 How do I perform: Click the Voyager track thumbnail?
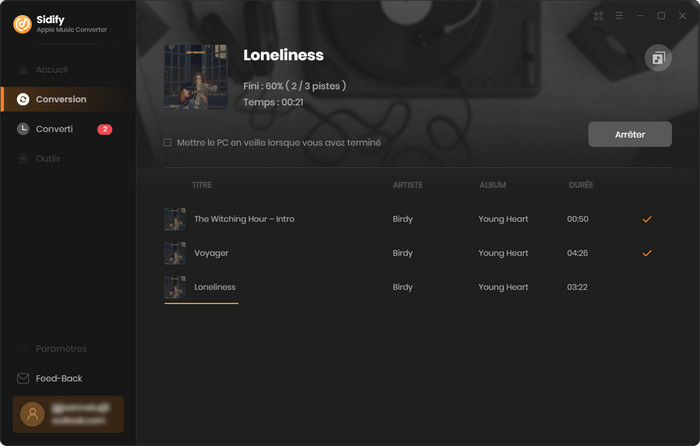coord(175,253)
